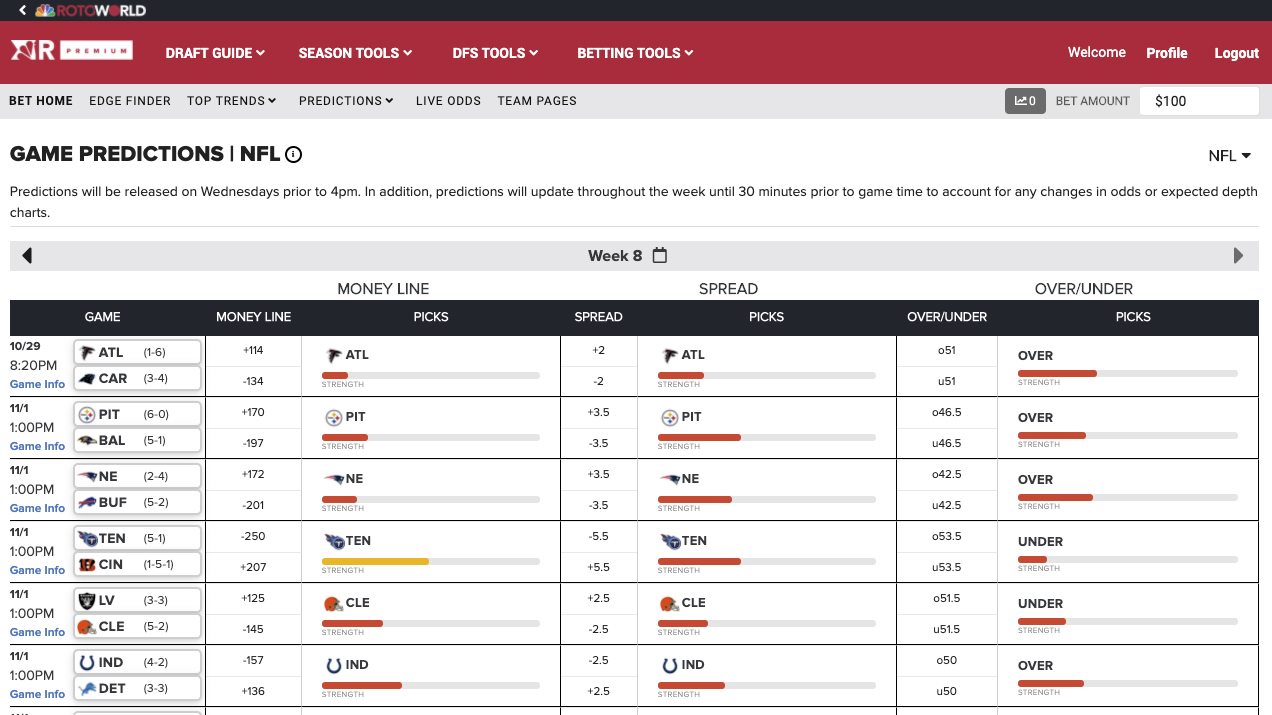The image size is (1272, 715).
Task: Open the NFL league selector dropdown
Action: [x=1229, y=156]
